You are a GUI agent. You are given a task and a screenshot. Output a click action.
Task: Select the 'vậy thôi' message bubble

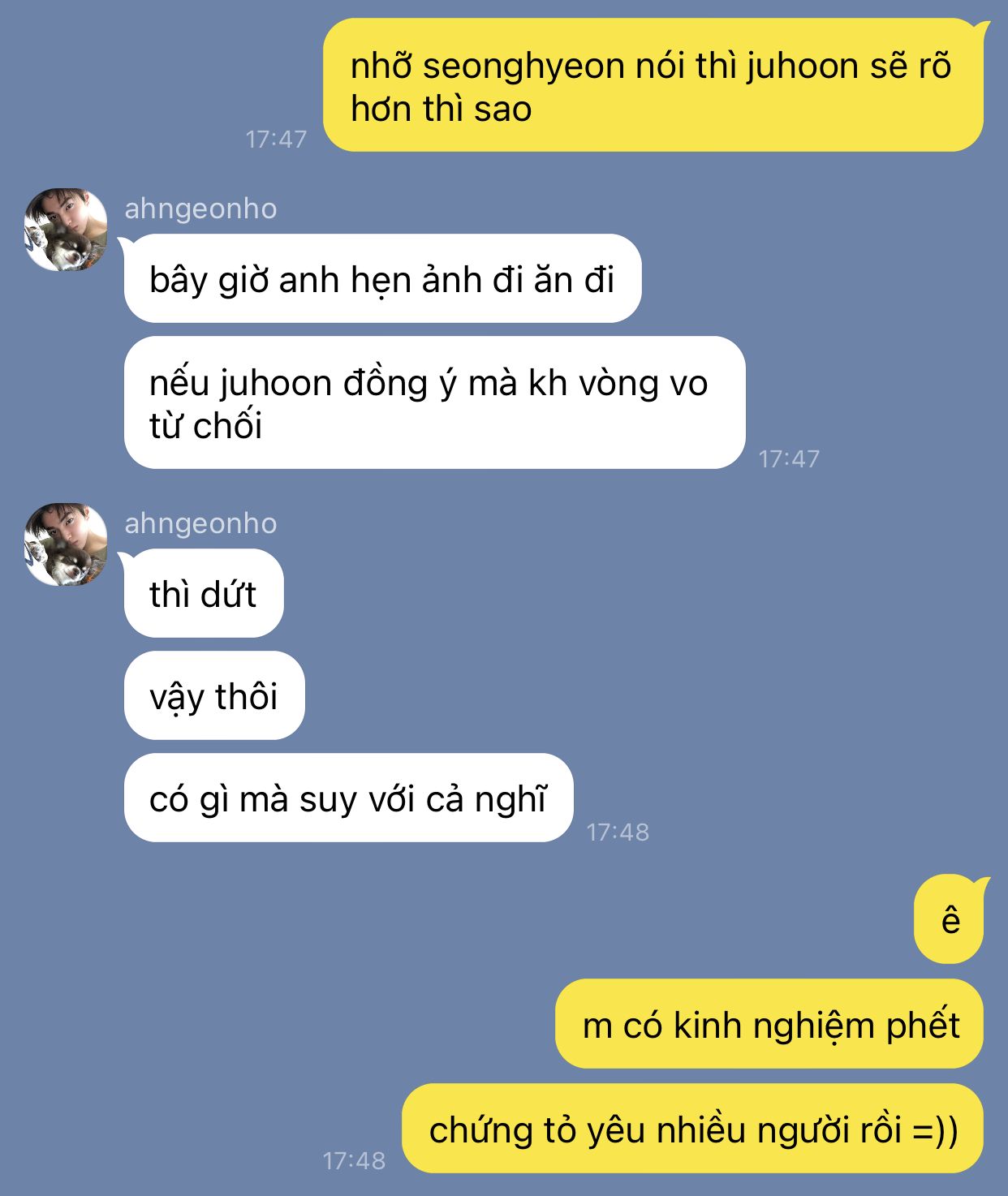(213, 695)
